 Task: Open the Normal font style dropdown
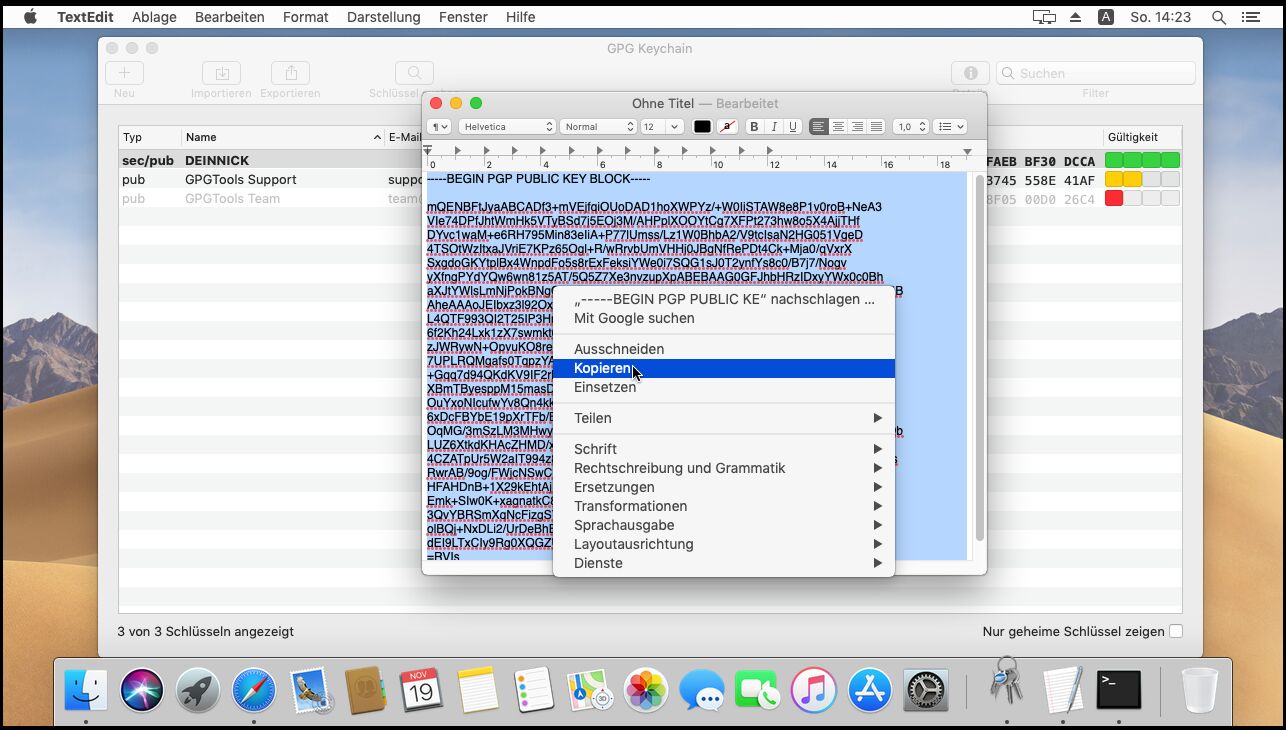[x=598, y=127]
